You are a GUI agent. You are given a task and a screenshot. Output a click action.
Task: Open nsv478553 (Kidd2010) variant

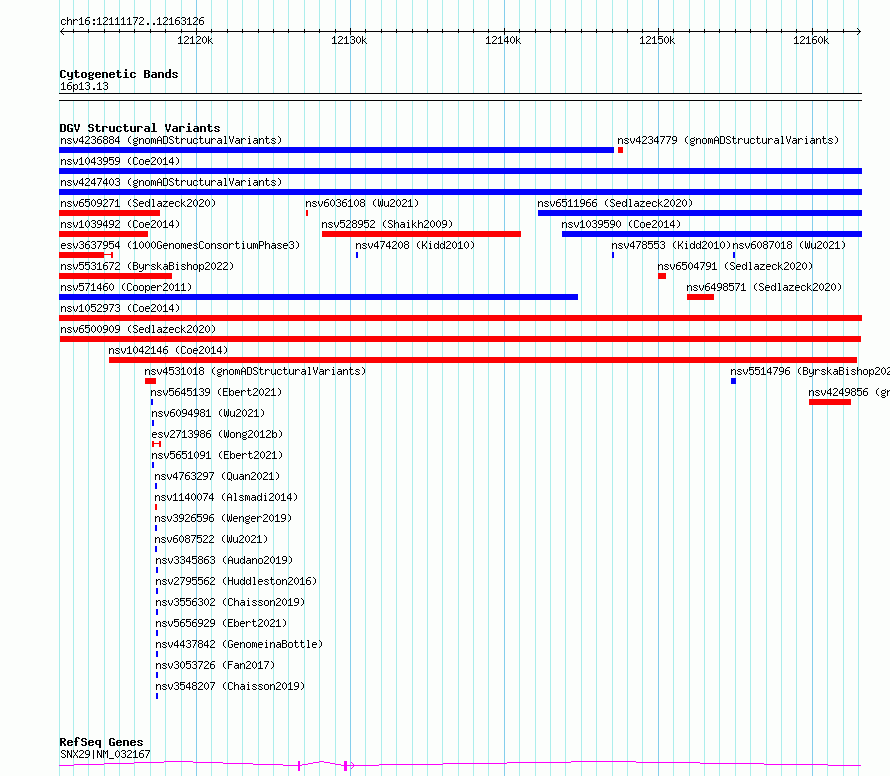671,245
